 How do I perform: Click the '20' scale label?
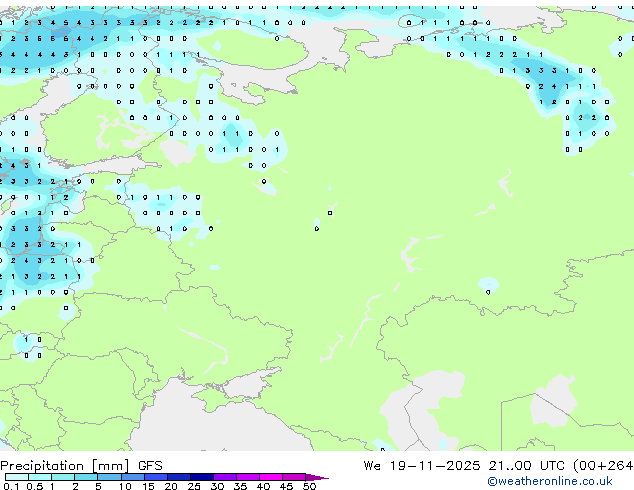click(x=171, y=486)
